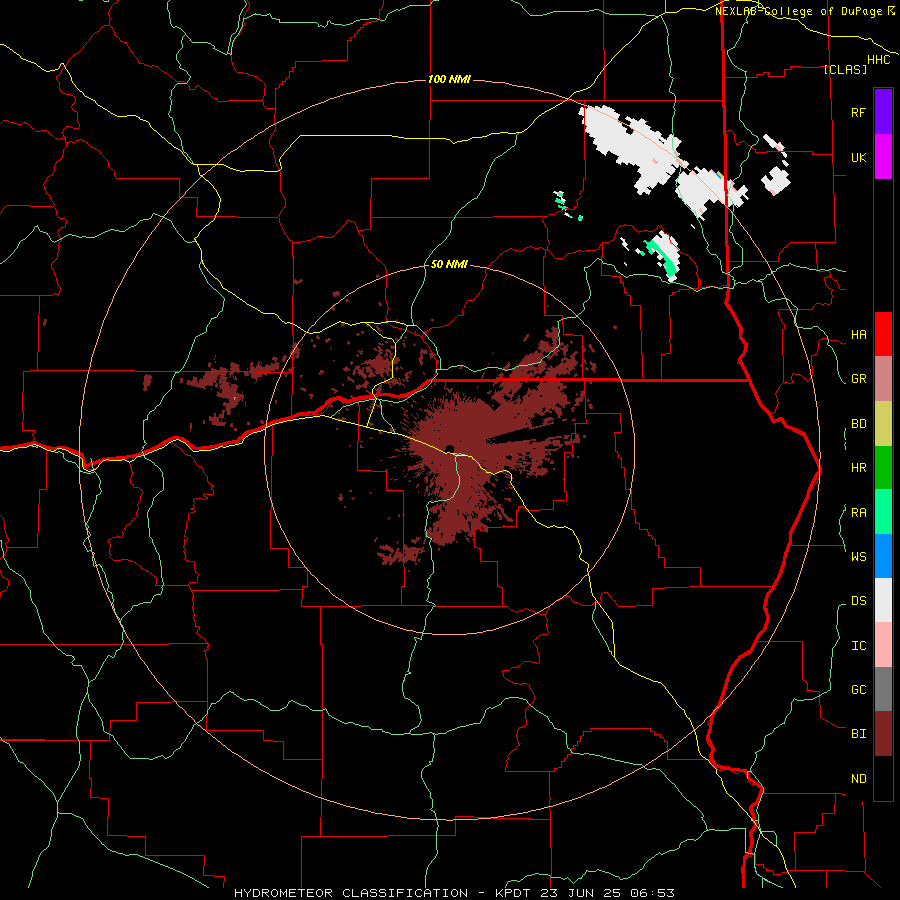Select the BD yellow legend swatch
900x900 pixels.
tap(883, 424)
